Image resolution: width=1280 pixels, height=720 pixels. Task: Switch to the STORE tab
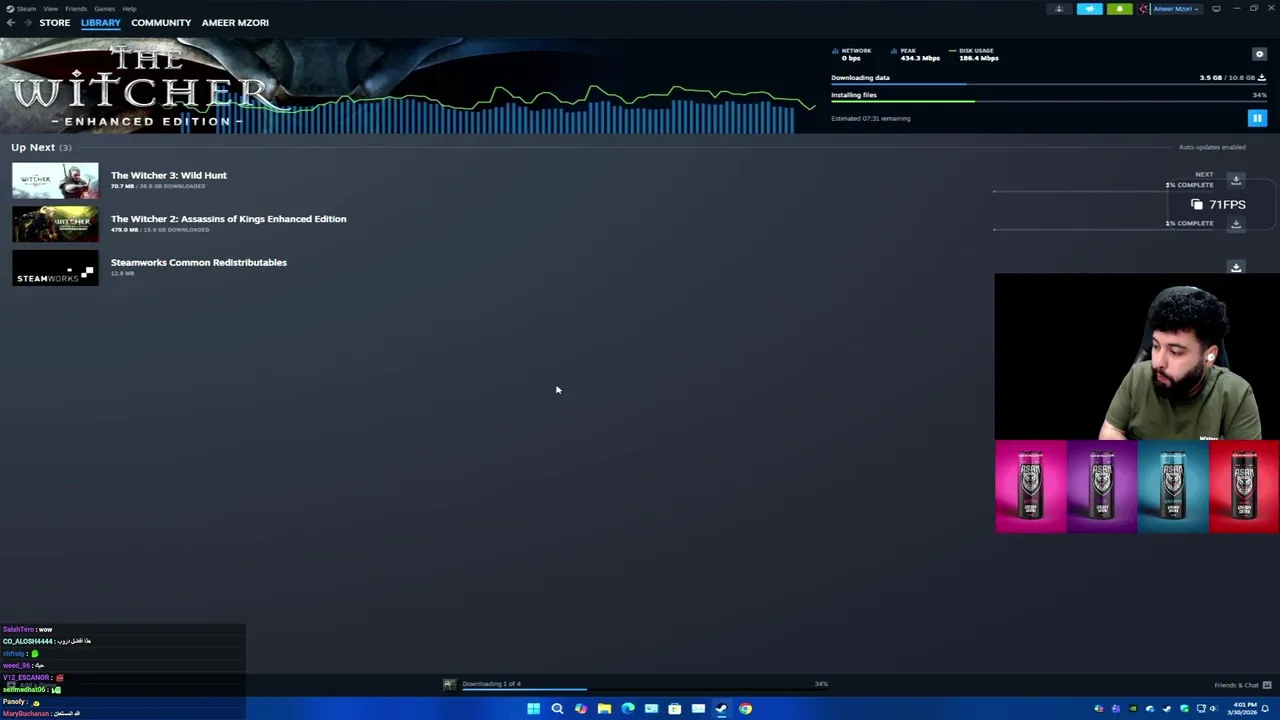point(55,22)
